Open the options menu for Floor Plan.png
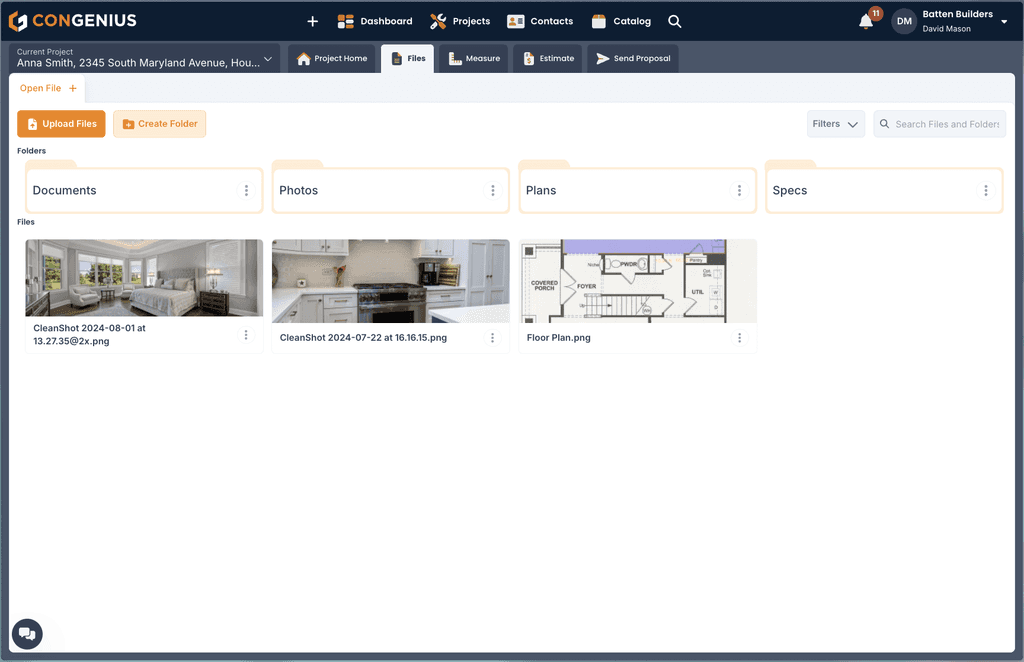The height and width of the screenshot is (662, 1024). pos(739,337)
